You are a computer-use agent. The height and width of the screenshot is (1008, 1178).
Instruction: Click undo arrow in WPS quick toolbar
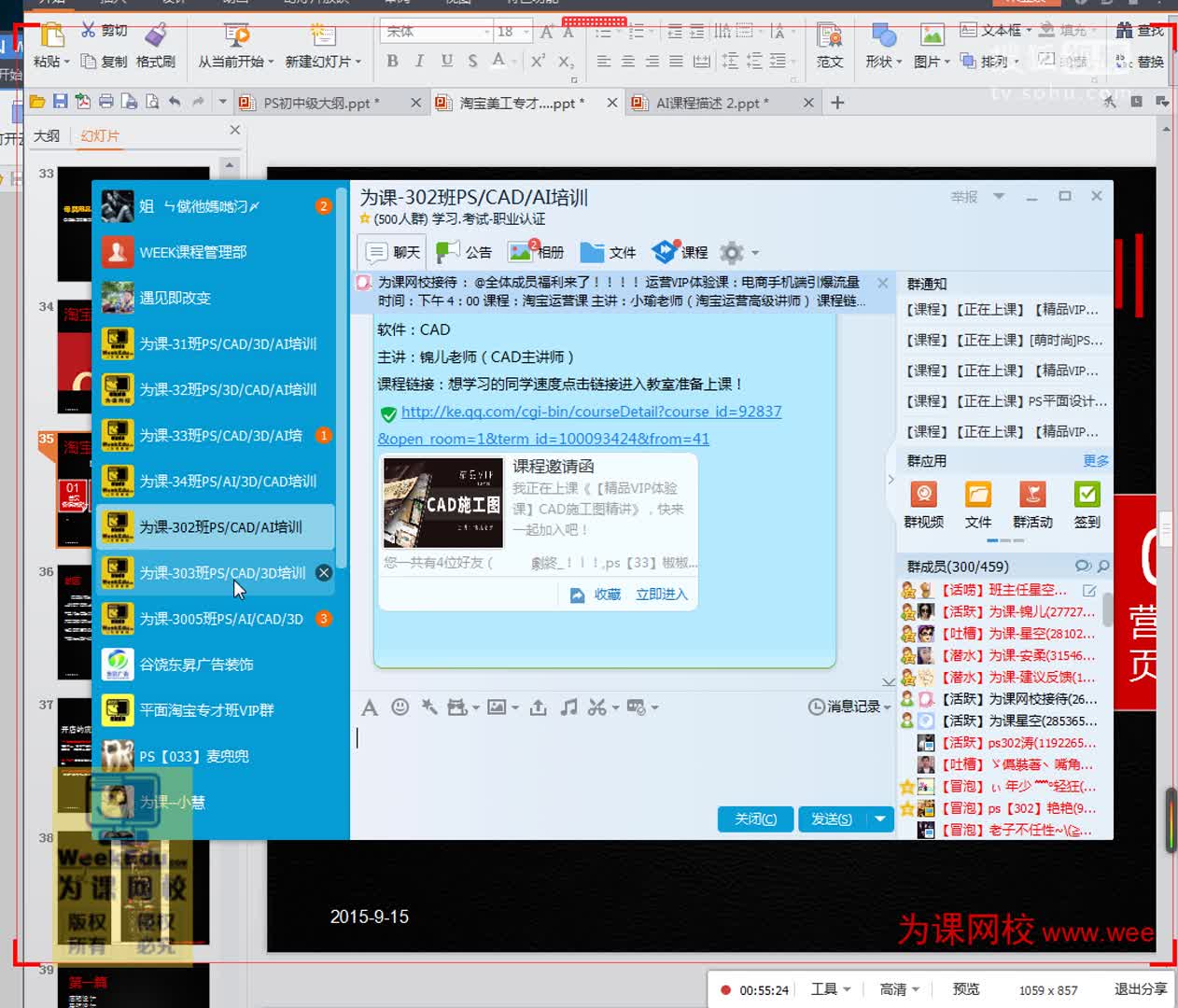coord(175,102)
